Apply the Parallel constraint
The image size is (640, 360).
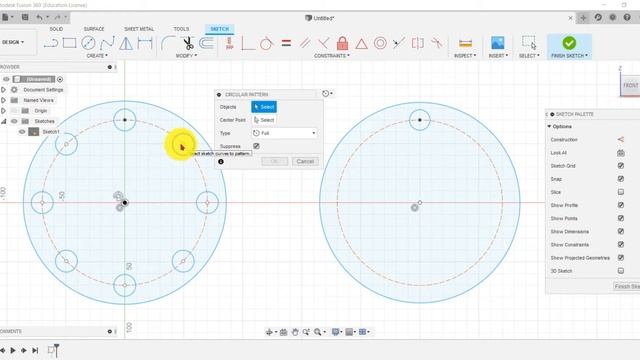click(305, 43)
